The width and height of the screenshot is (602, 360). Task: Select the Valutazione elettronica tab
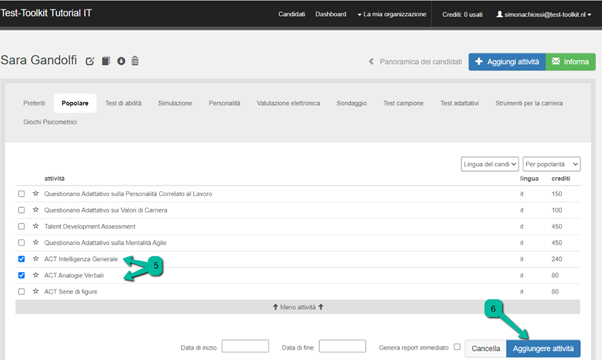(288, 103)
